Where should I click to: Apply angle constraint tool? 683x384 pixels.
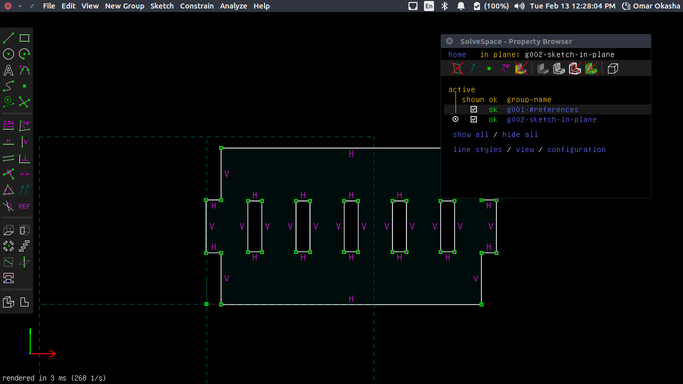coord(24,126)
